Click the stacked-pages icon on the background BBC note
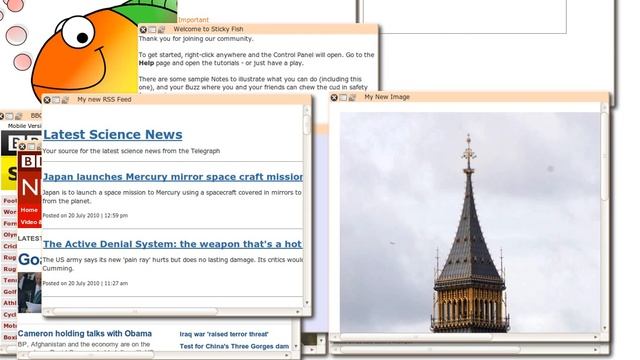The width and height of the screenshot is (640, 360). (x=18, y=116)
